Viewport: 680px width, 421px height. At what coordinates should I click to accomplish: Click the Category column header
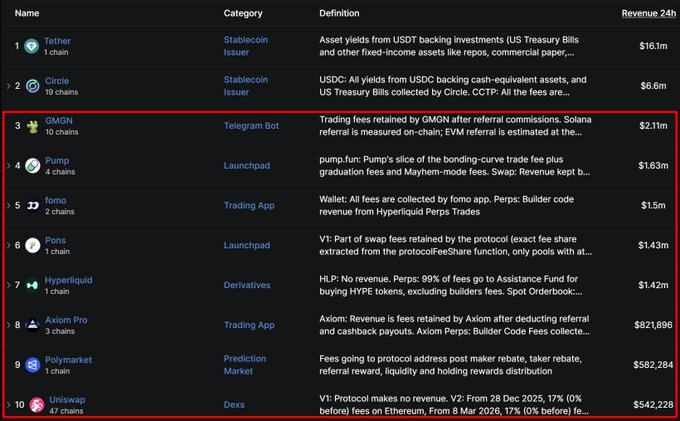(x=243, y=13)
